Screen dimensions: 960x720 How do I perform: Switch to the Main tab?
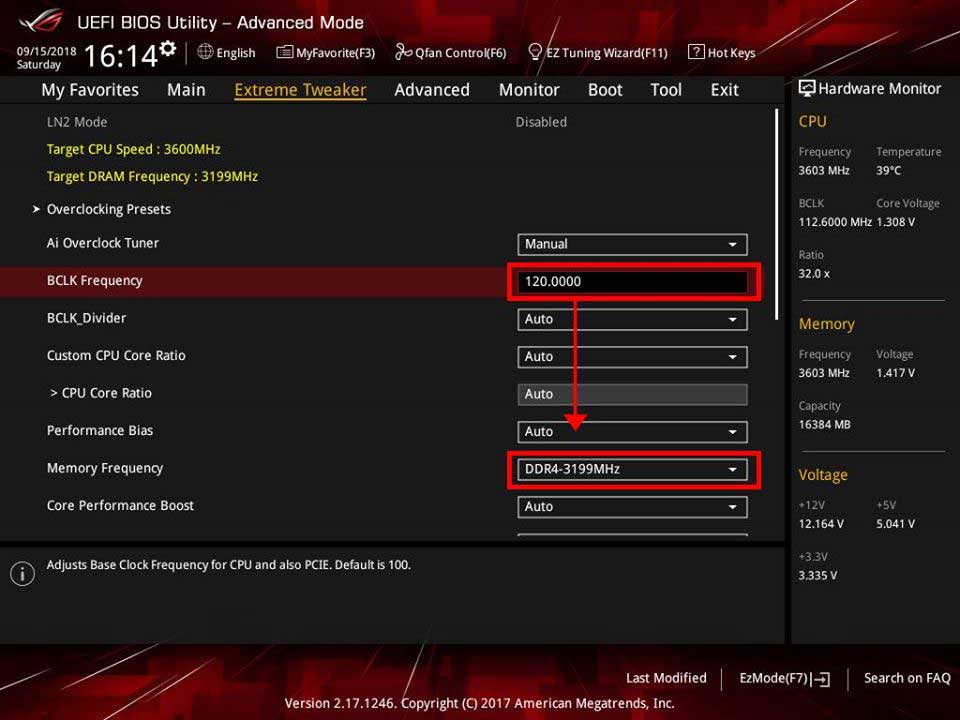coord(186,90)
